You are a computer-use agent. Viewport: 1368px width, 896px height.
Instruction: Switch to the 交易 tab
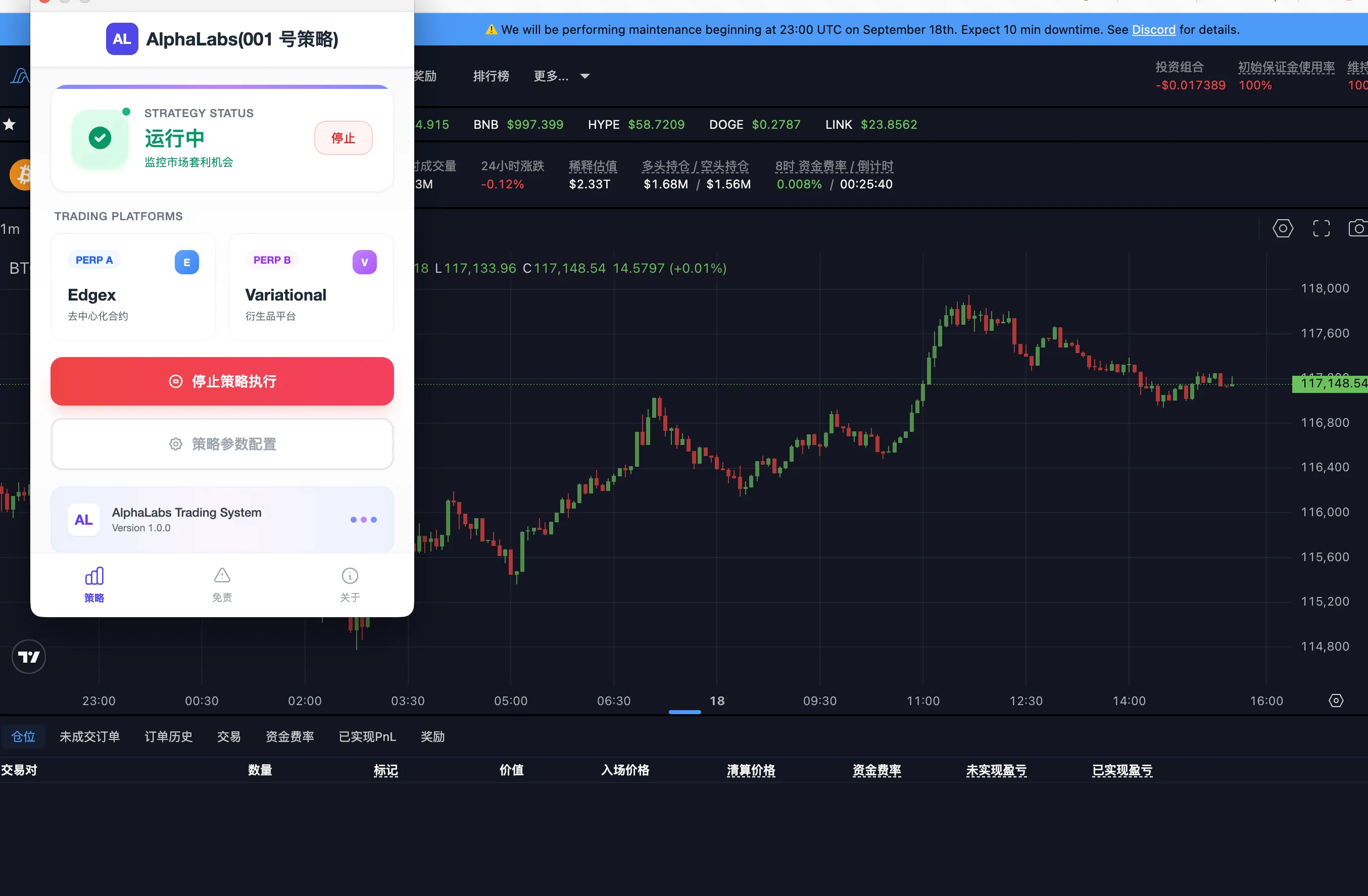pyautogui.click(x=229, y=736)
